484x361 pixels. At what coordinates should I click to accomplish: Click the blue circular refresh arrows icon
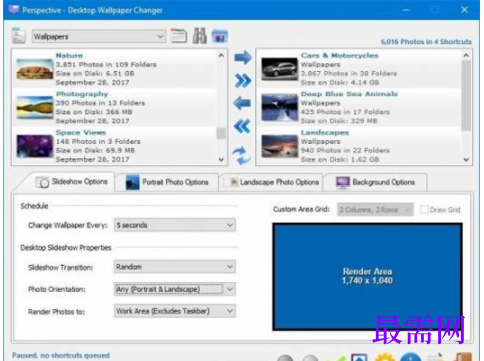coord(242,155)
